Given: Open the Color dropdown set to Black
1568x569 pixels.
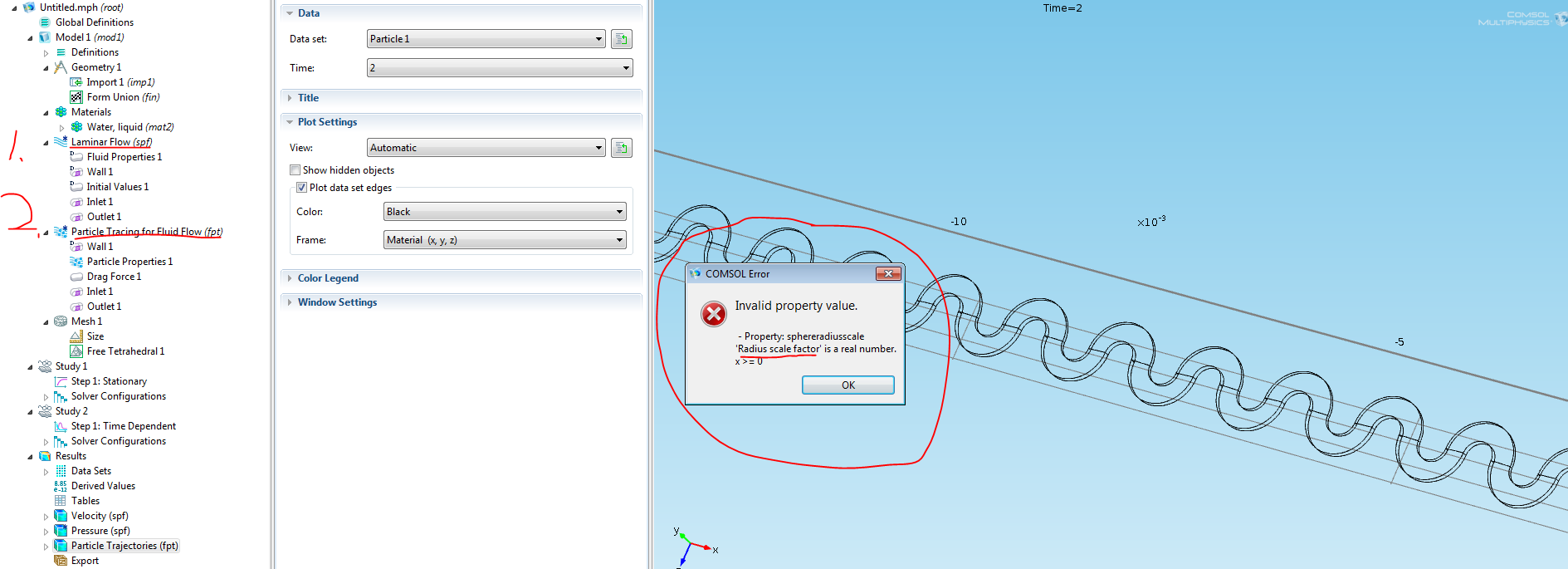Looking at the screenshot, I should point(504,212).
